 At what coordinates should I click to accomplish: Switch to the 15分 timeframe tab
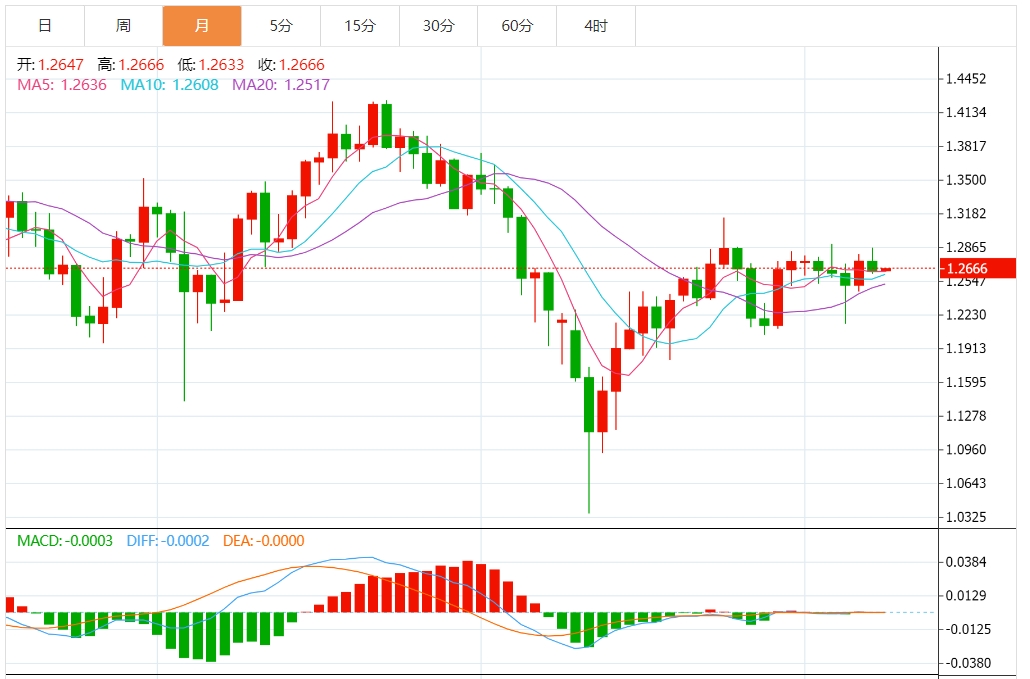[x=360, y=26]
